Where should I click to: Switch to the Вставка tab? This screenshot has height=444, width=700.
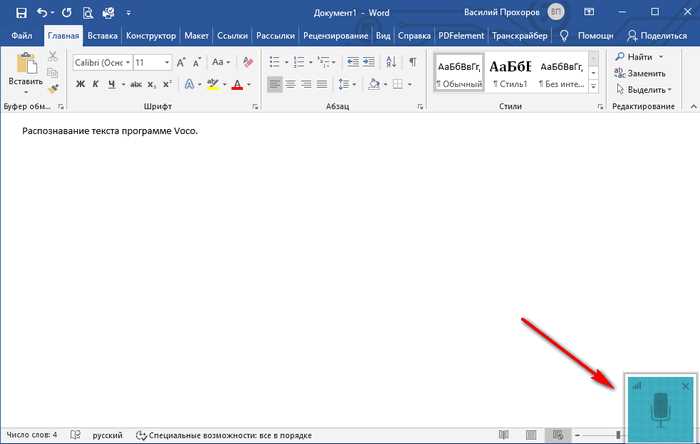point(102,35)
